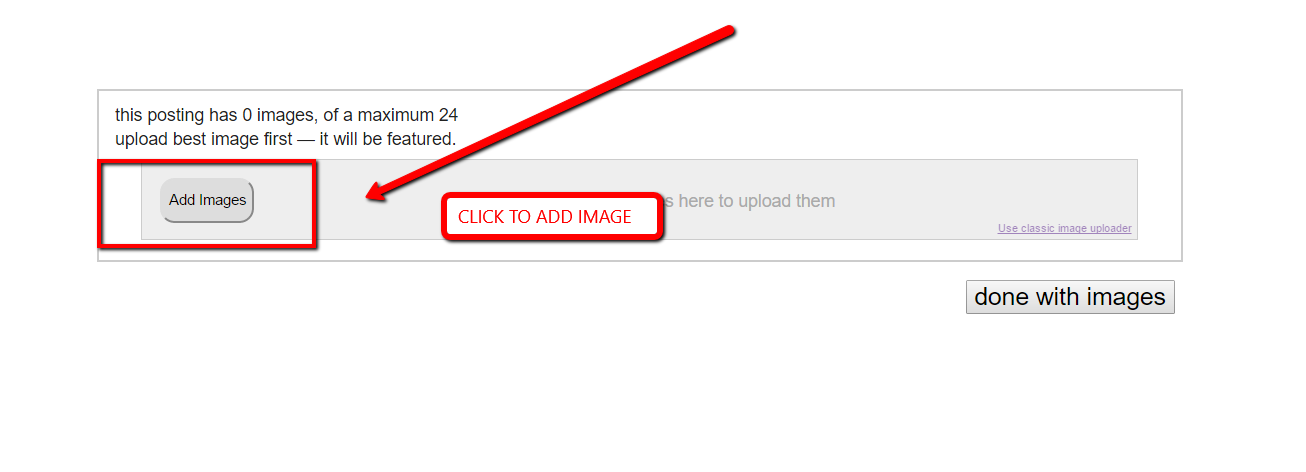Screen dimensions: 1306x472
Task: Click the word 'IMAGE' in the red callout
Action: pyautogui.click(x=605, y=217)
